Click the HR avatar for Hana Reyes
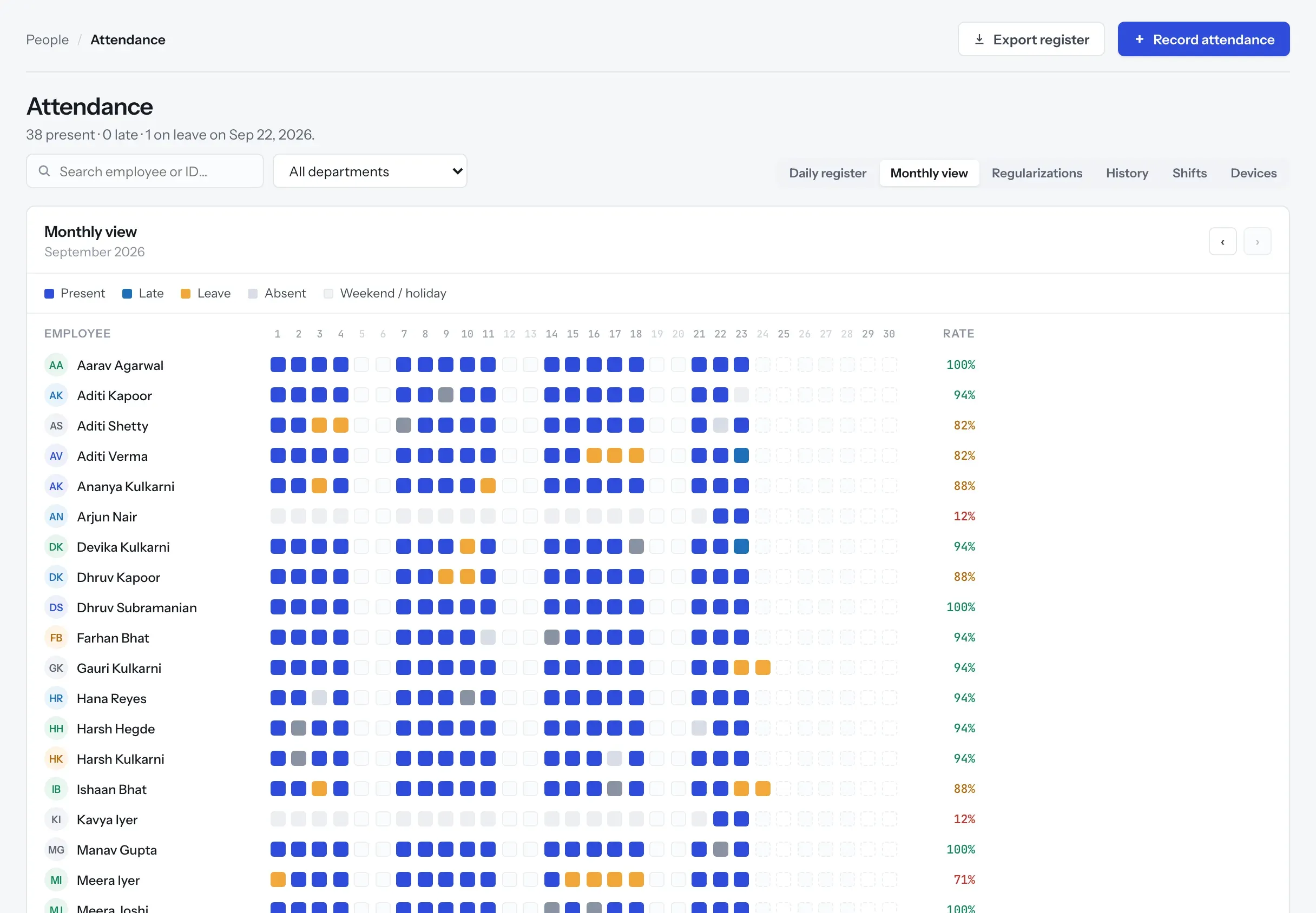Screen dimensions: 1316x913 pyautogui.click(x=56, y=698)
